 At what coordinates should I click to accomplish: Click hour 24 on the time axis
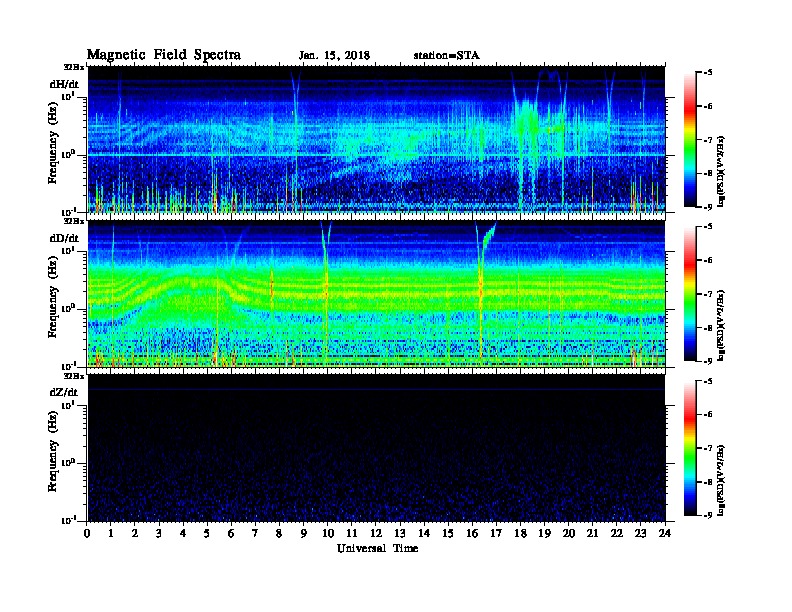[665, 533]
